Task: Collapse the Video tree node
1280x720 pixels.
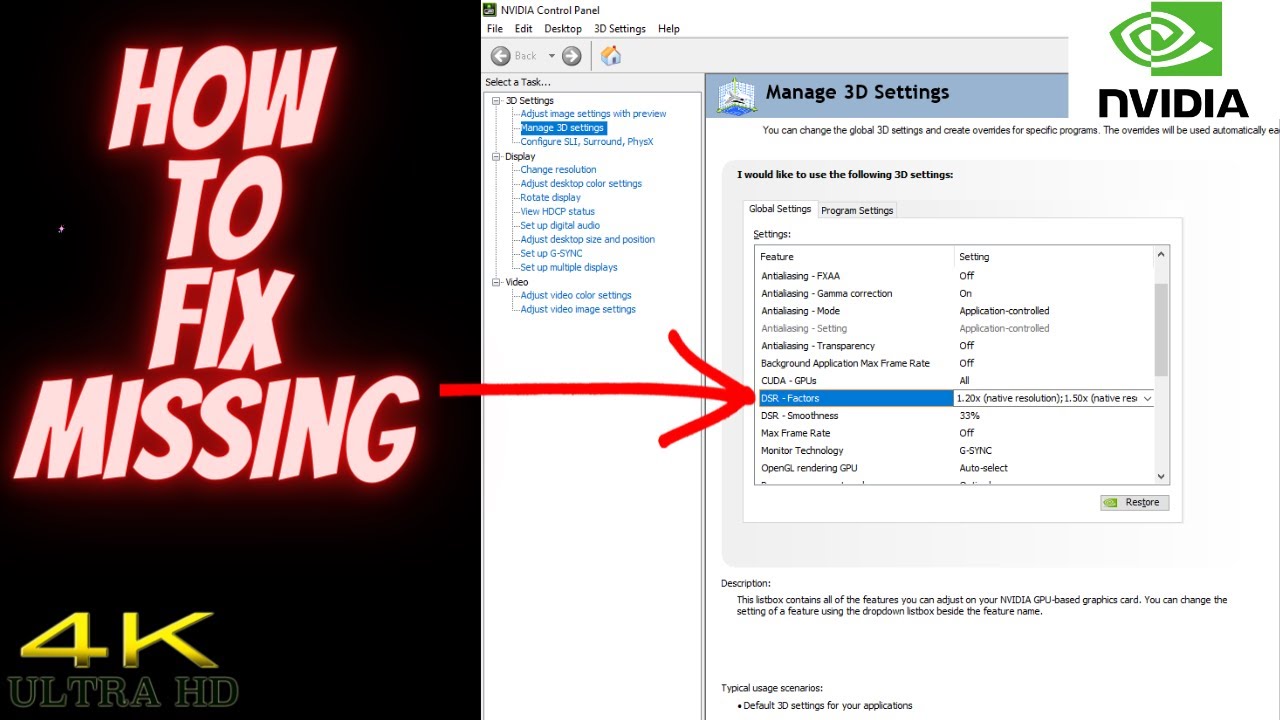Action: (x=495, y=283)
